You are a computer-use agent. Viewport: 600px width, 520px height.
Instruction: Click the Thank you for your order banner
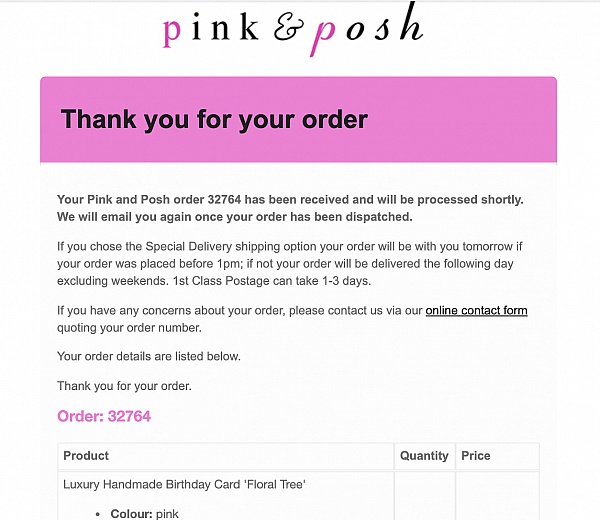pos(298,119)
